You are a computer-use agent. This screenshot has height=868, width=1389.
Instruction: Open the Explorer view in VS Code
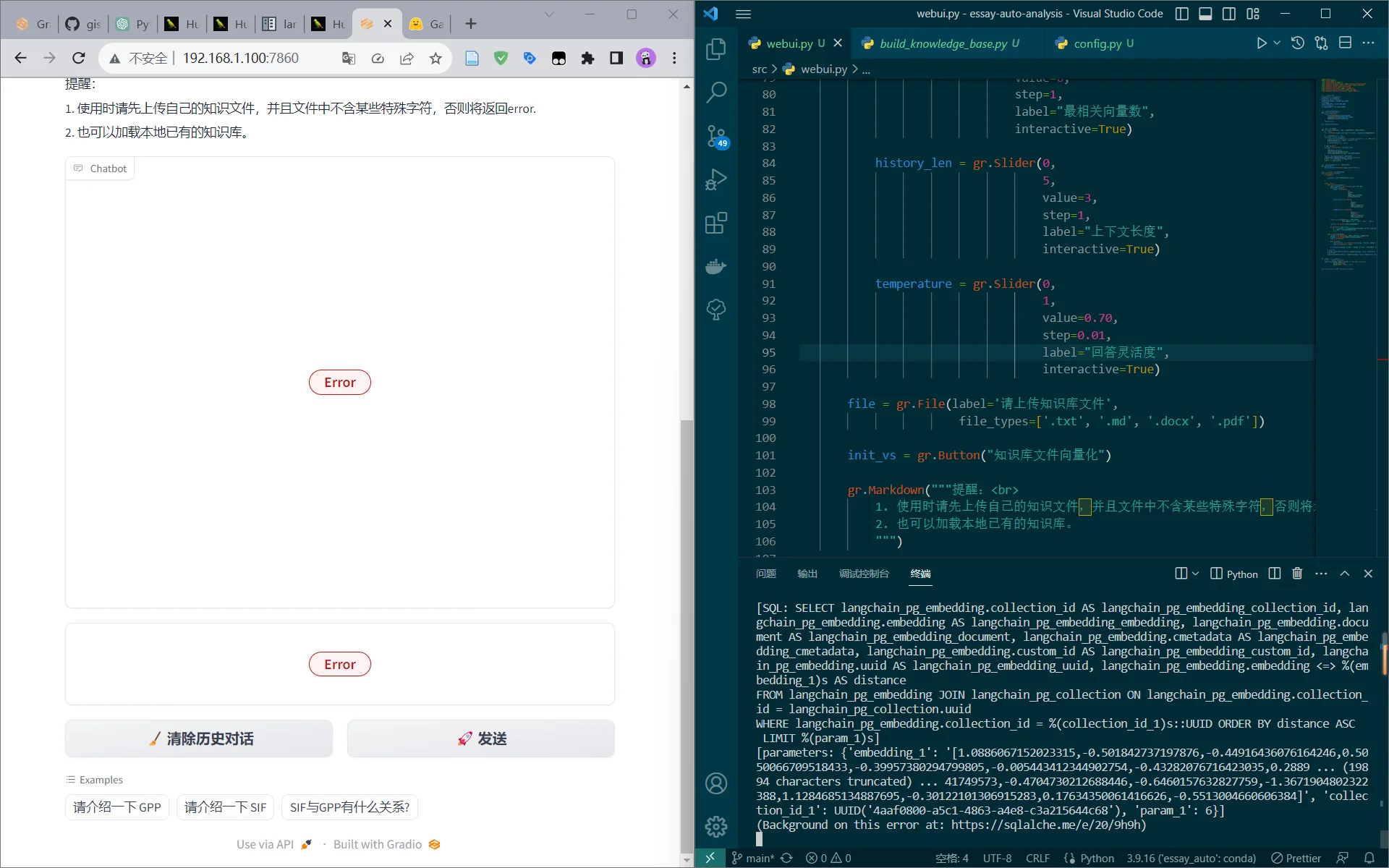coord(715,49)
